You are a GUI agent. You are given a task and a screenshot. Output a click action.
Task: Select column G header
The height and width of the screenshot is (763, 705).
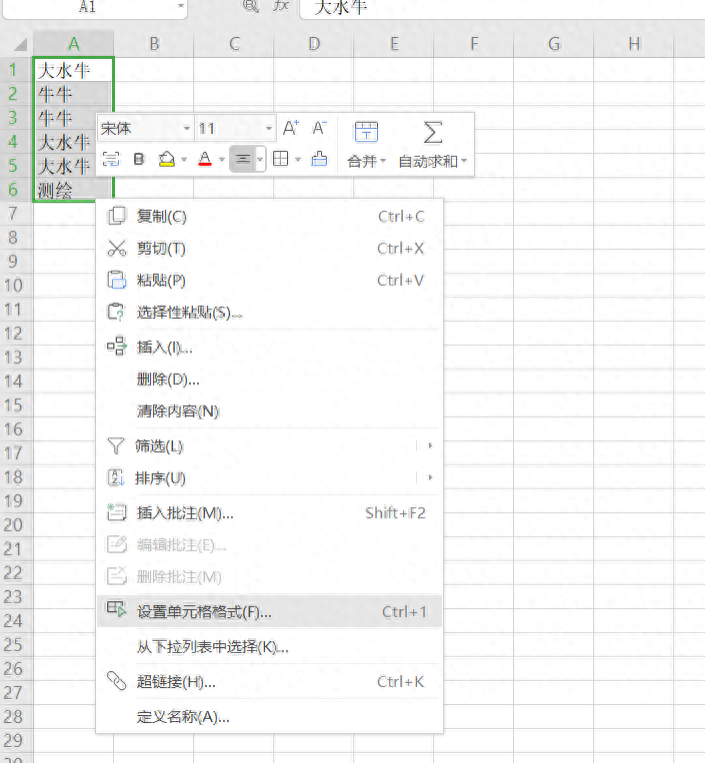[x=554, y=44]
